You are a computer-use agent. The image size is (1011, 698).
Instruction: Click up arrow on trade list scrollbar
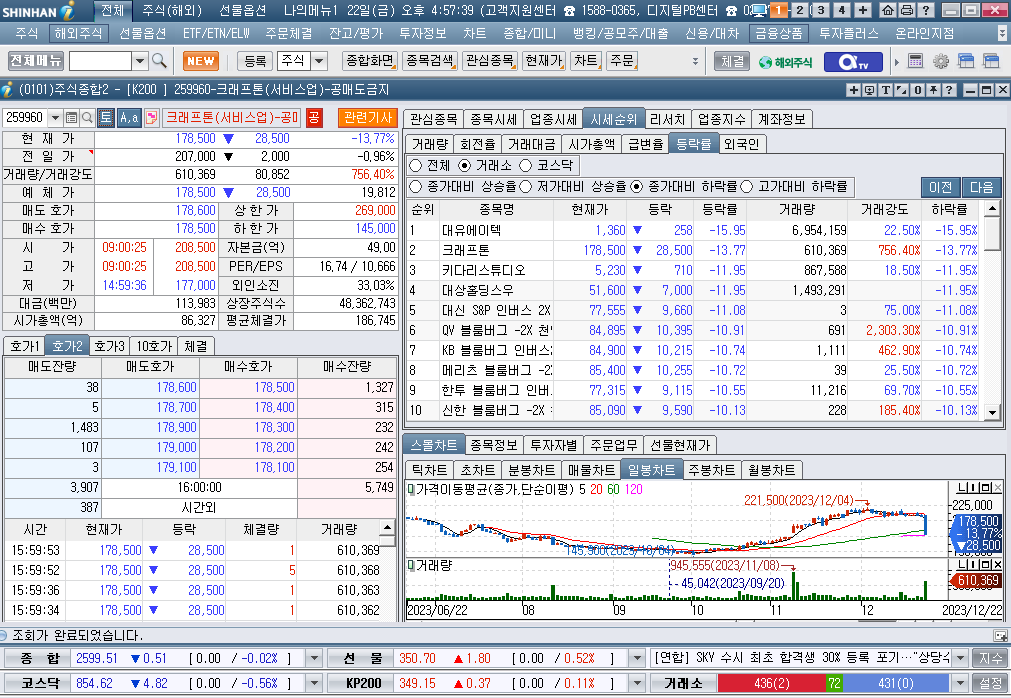pyautogui.click(x=388, y=527)
